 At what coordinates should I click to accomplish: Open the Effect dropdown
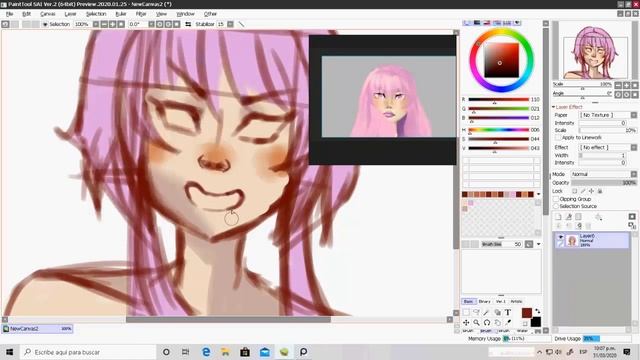pyautogui.click(x=634, y=147)
